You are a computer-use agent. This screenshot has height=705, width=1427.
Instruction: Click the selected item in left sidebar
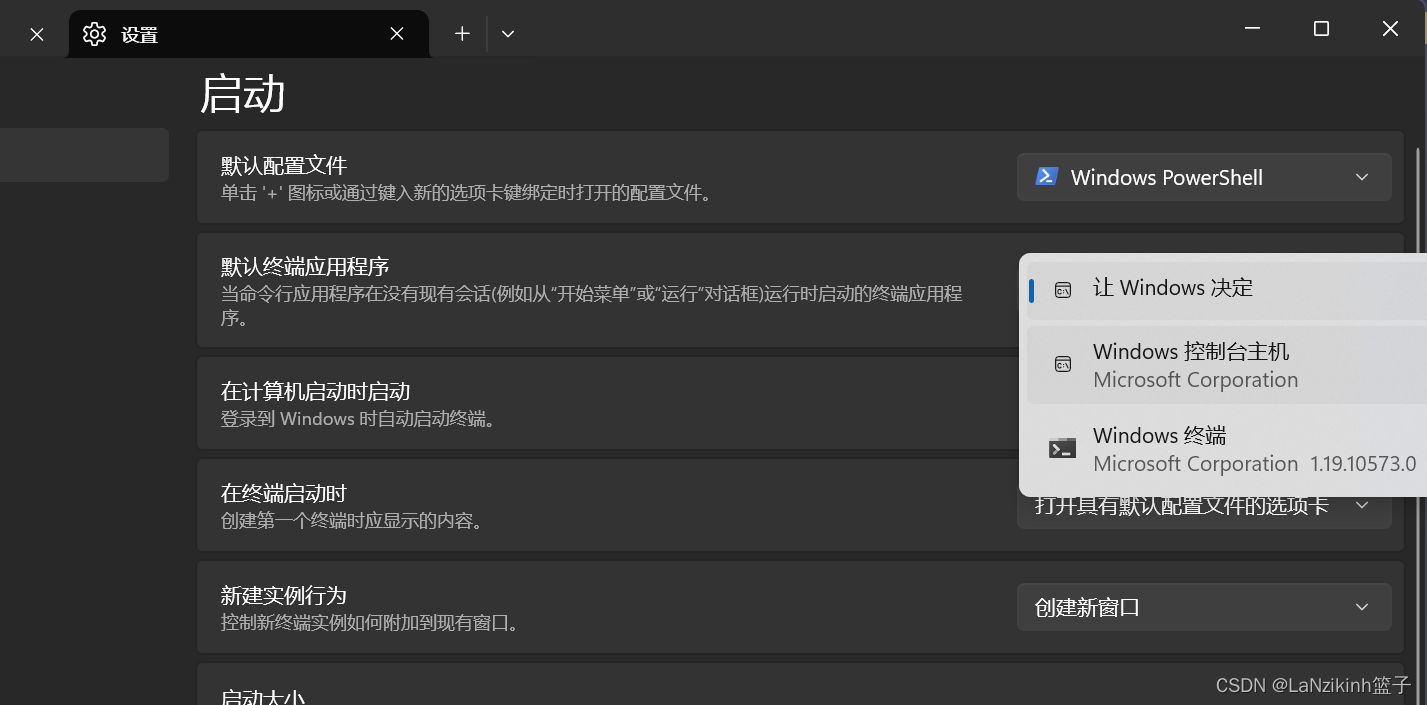coord(84,155)
